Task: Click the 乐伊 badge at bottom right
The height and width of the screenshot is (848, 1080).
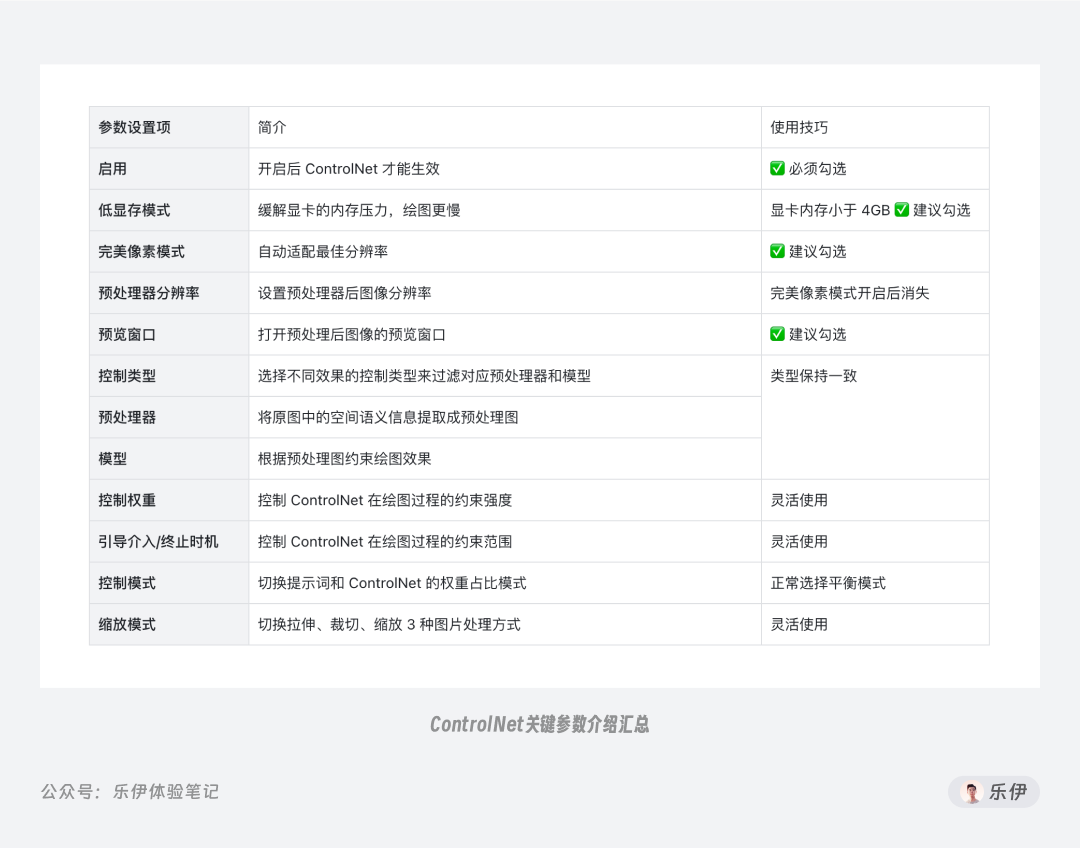Action: pos(993,791)
